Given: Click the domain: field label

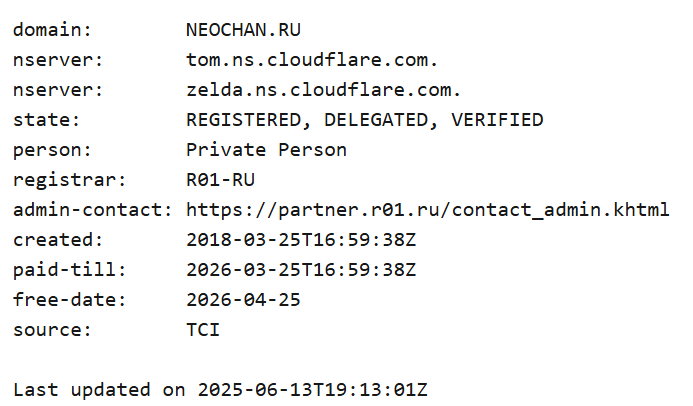Looking at the screenshot, I should pyautogui.click(x=52, y=30).
